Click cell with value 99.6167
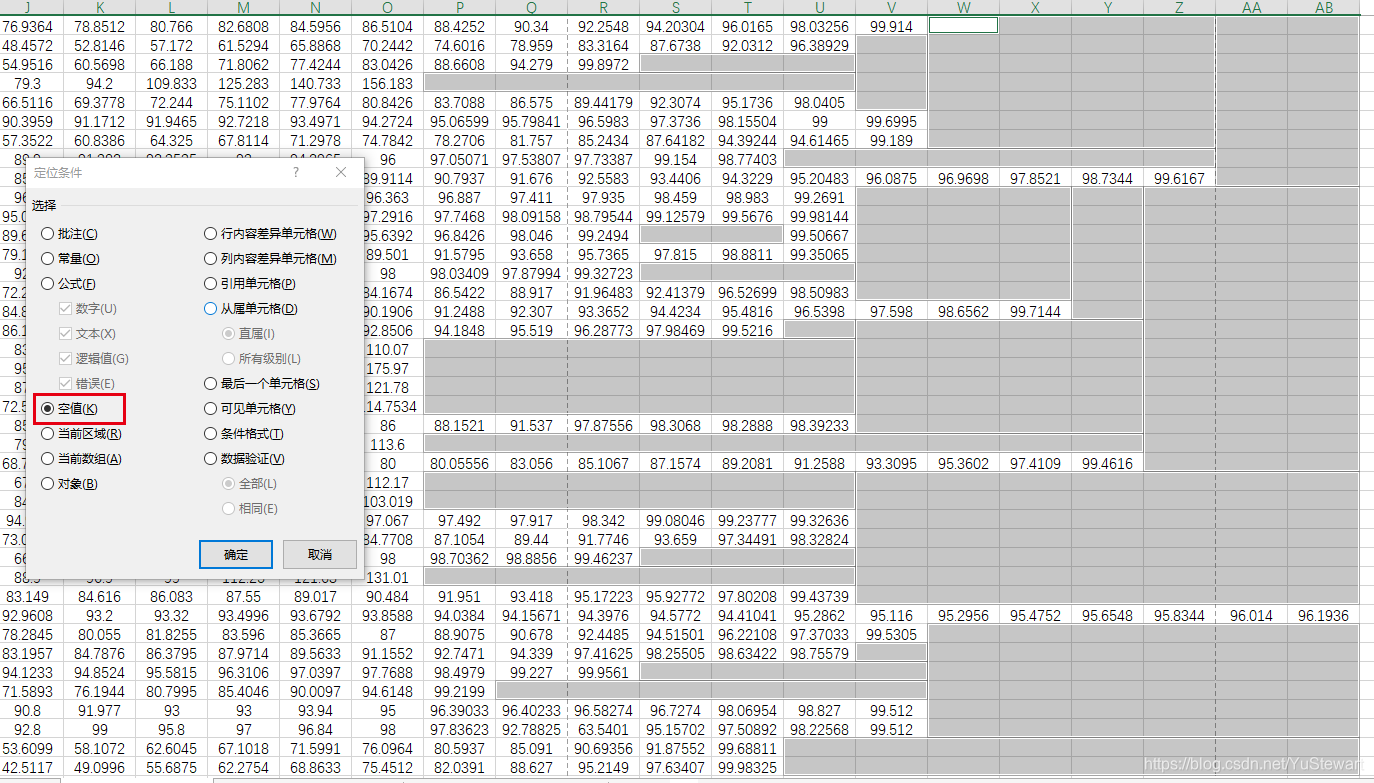This screenshot has width=1374, height=783. point(1180,178)
